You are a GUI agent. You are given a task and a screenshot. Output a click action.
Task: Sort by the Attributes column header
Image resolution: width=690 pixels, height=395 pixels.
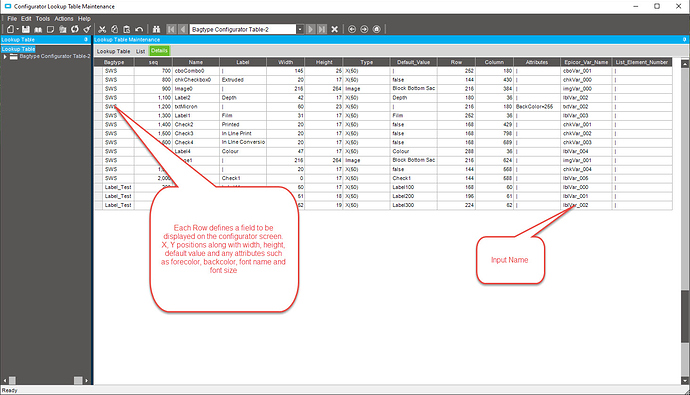(536, 62)
